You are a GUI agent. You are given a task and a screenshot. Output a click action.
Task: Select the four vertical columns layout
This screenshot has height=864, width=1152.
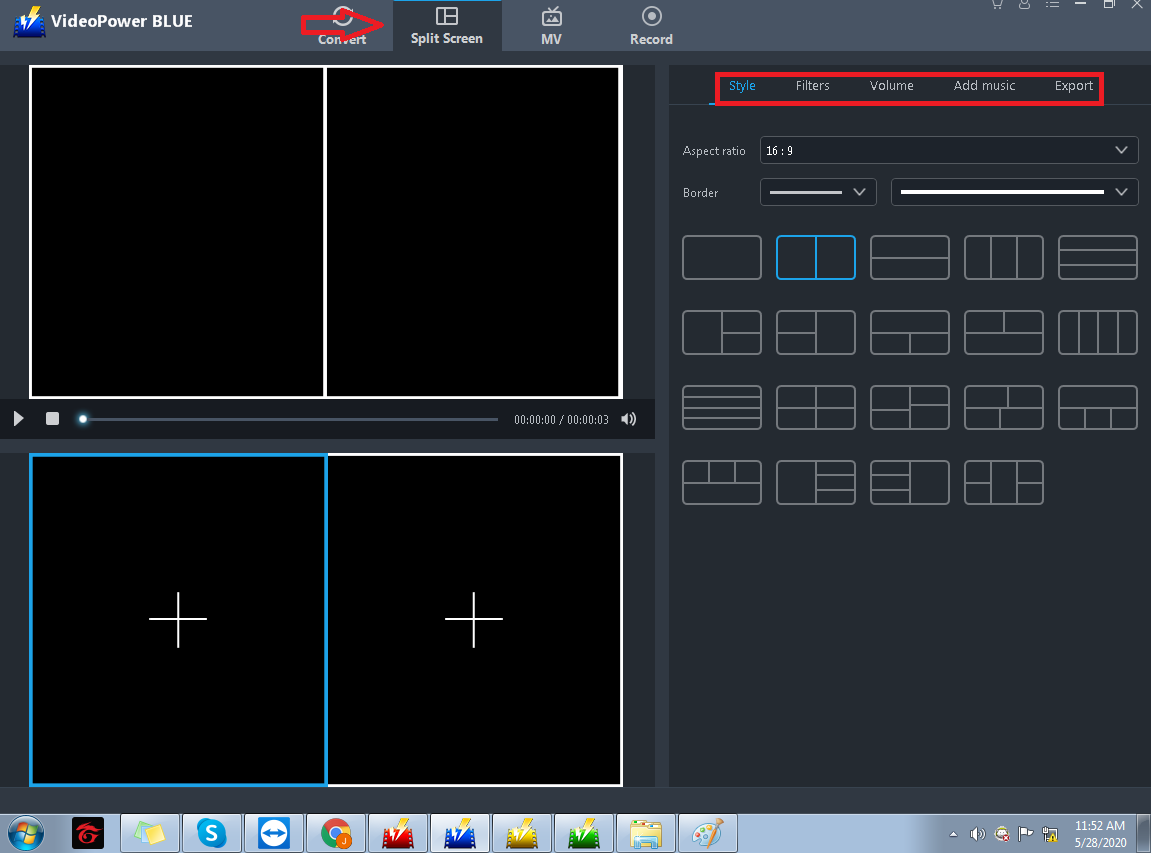pyautogui.click(x=1097, y=333)
